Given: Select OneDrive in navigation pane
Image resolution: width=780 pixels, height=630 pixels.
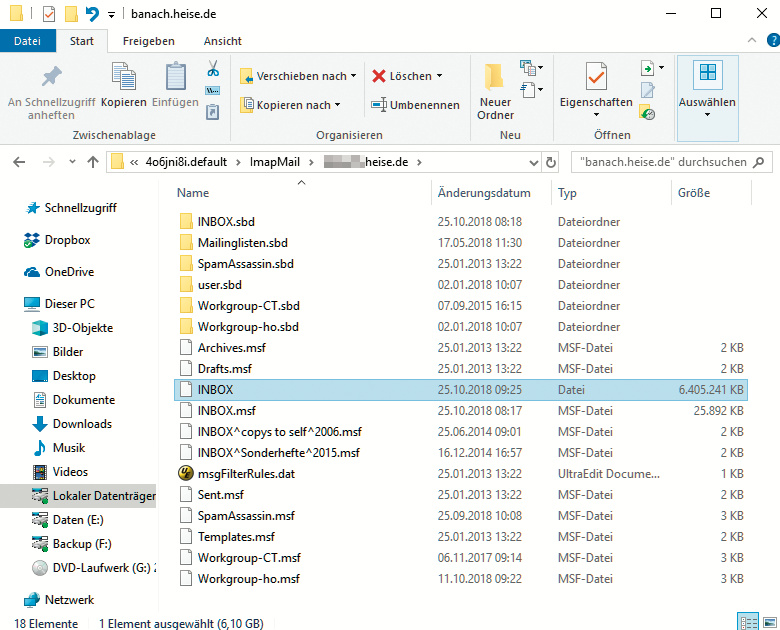Looking at the screenshot, I should (x=59, y=272).
